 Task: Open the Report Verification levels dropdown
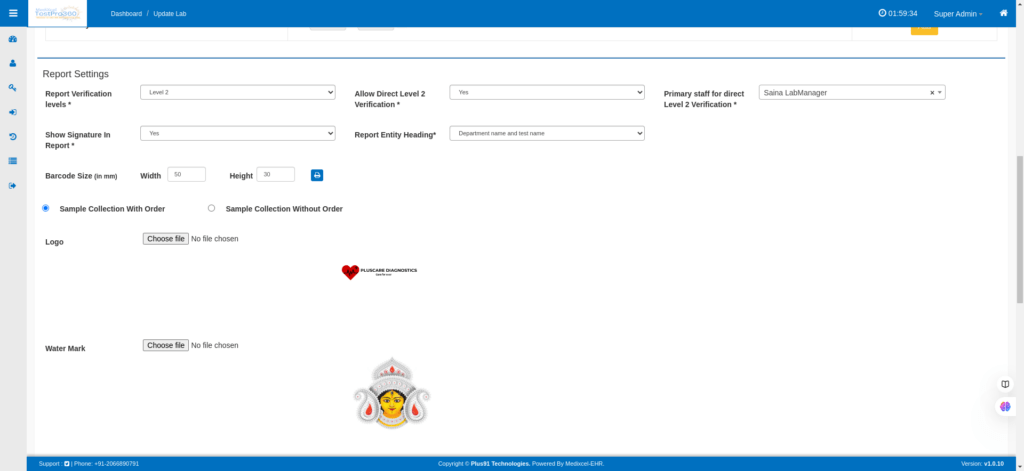(x=237, y=92)
